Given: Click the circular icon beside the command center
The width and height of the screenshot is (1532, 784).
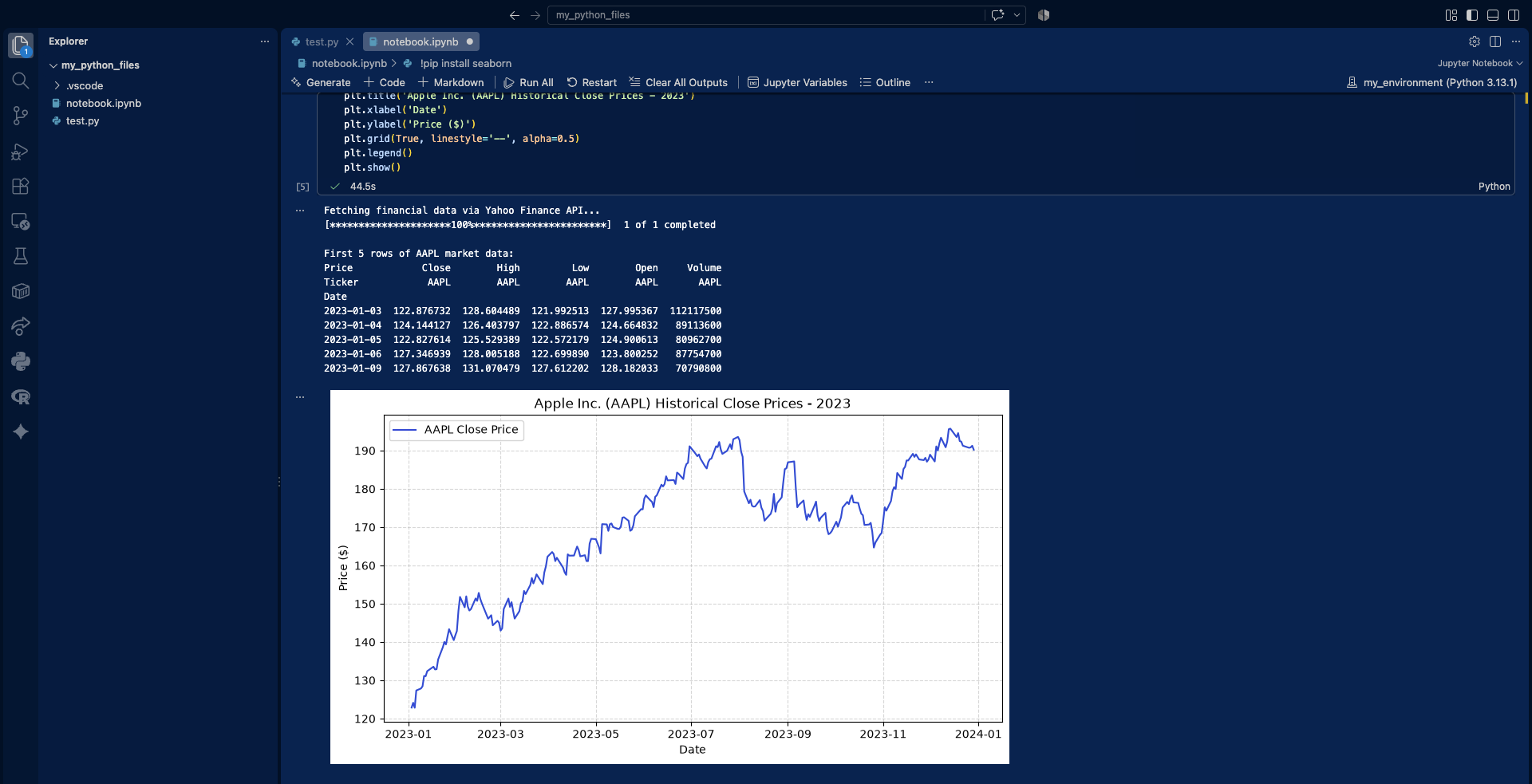Looking at the screenshot, I should 1044,15.
